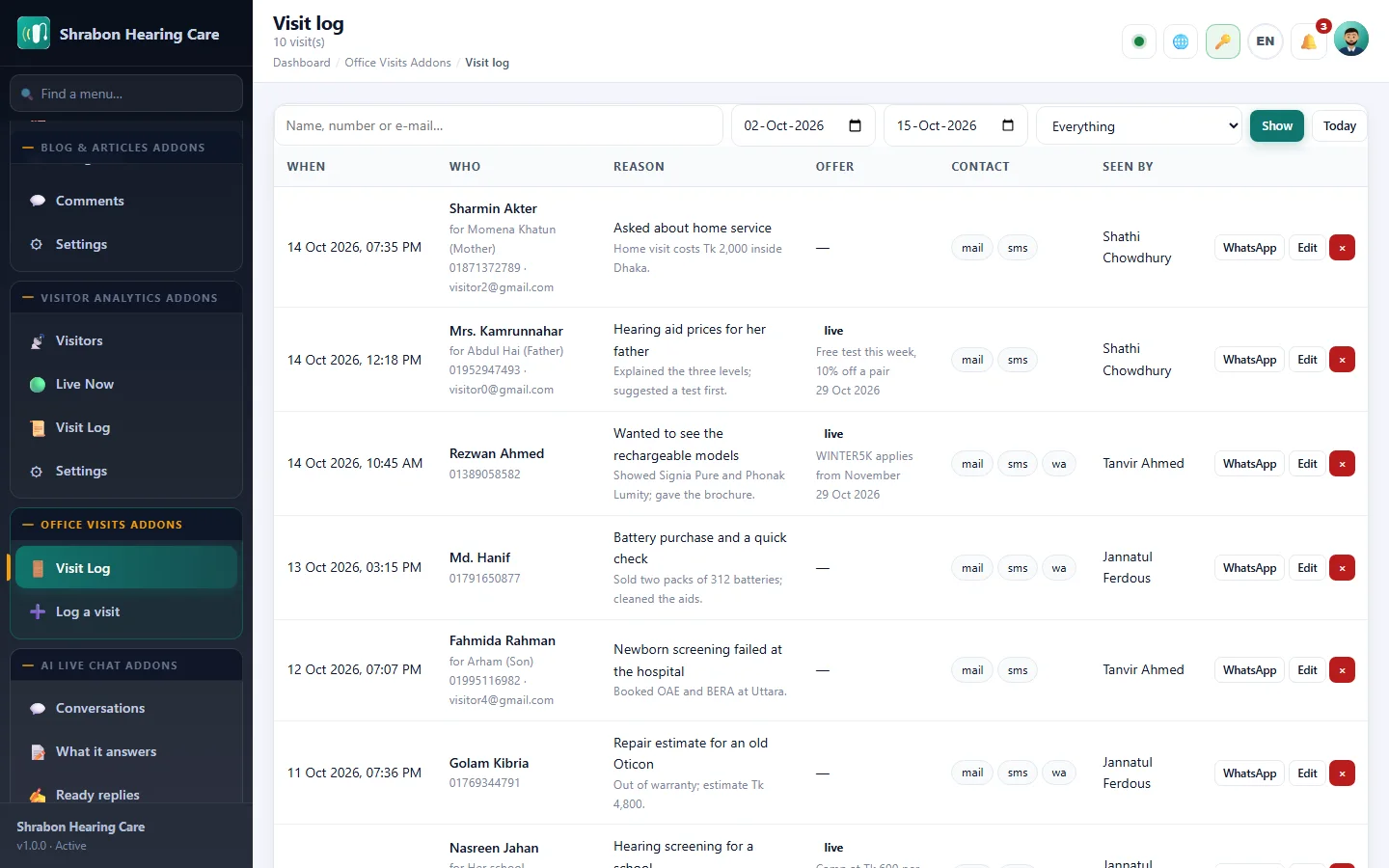The height and width of the screenshot is (868, 1389).
Task: Open calendar picker on the 15-Oct-2026 date
Action: click(1008, 126)
